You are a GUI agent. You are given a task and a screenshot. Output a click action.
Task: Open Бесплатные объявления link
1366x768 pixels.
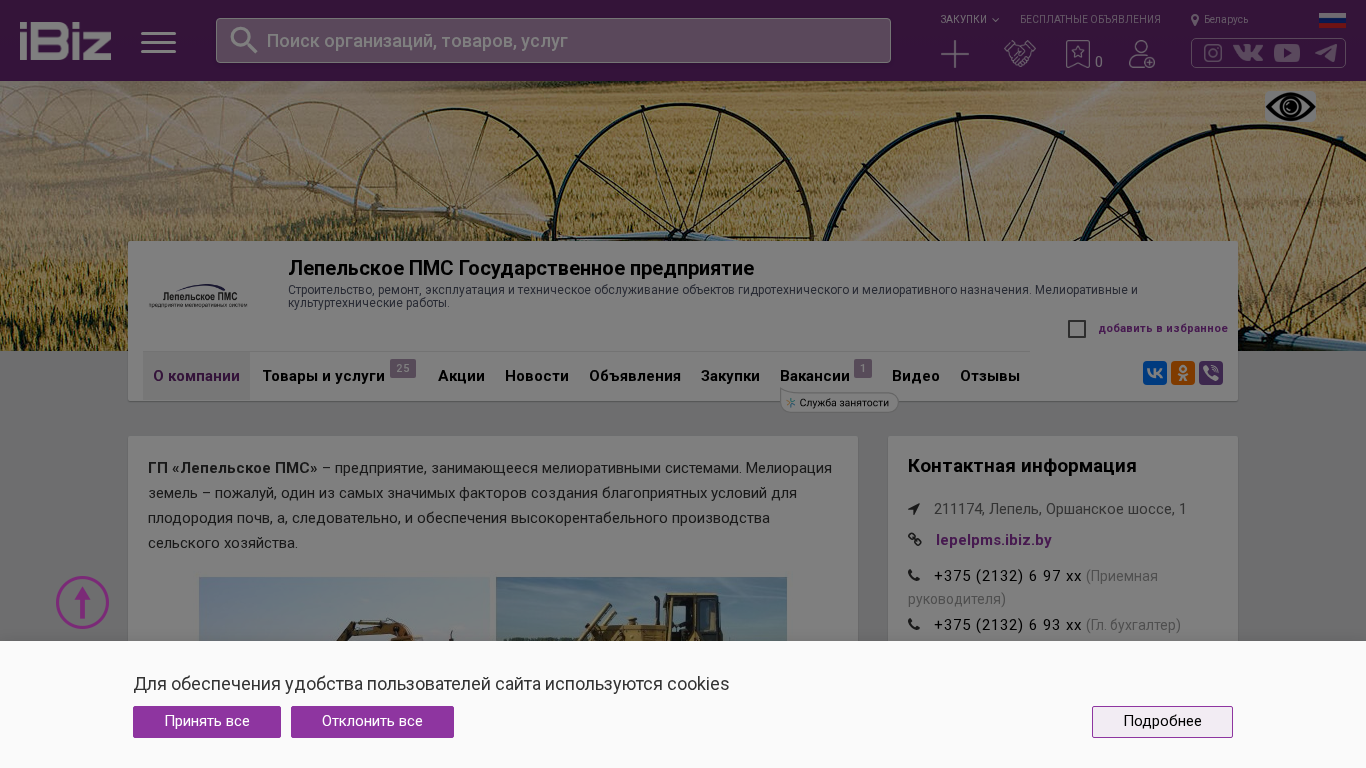tap(1090, 20)
